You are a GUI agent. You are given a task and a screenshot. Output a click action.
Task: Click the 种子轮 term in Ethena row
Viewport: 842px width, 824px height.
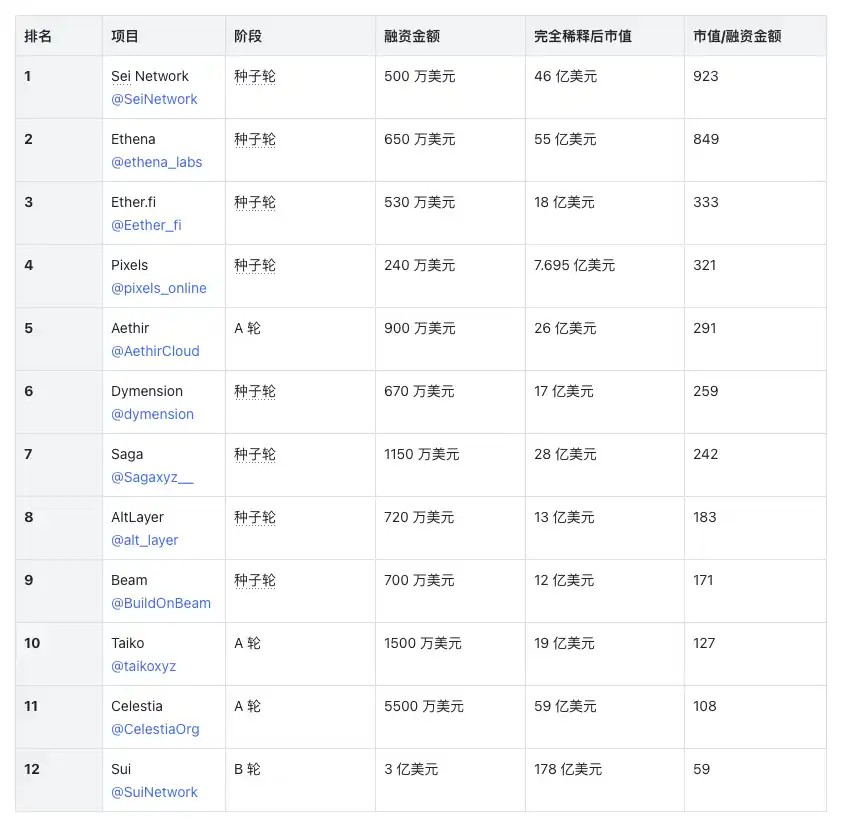tap(254, 139)
